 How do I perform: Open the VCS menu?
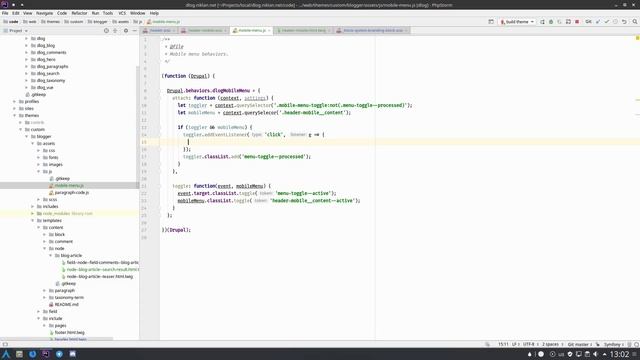point(122,13)
